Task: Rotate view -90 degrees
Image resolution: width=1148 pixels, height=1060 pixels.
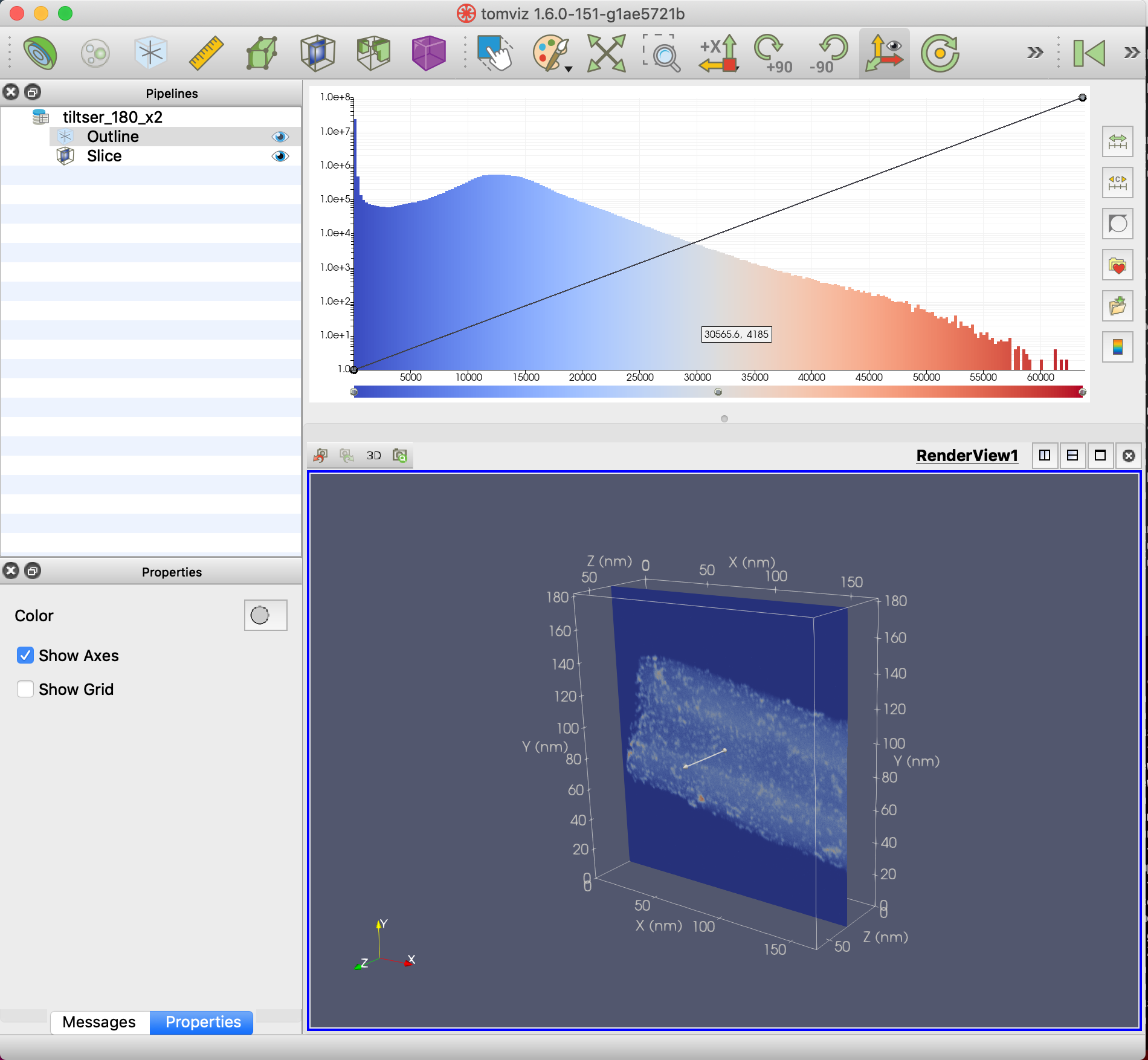Action: click(828, 53)
